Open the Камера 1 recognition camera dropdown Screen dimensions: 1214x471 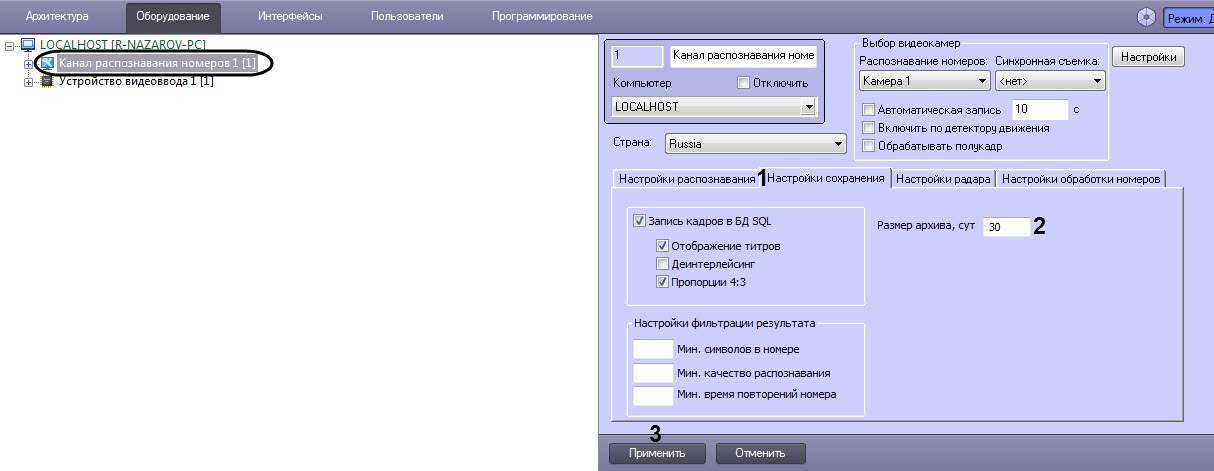981,81
